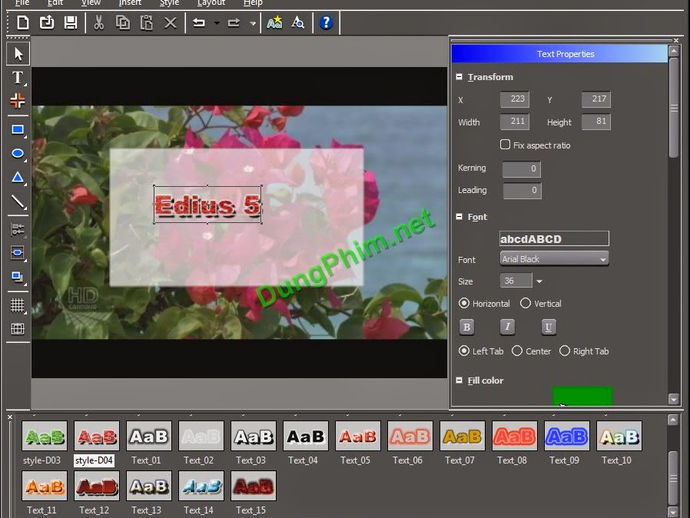Close the style list panel
The width and height of the screenshot is (690, 518).
[10, 416]
